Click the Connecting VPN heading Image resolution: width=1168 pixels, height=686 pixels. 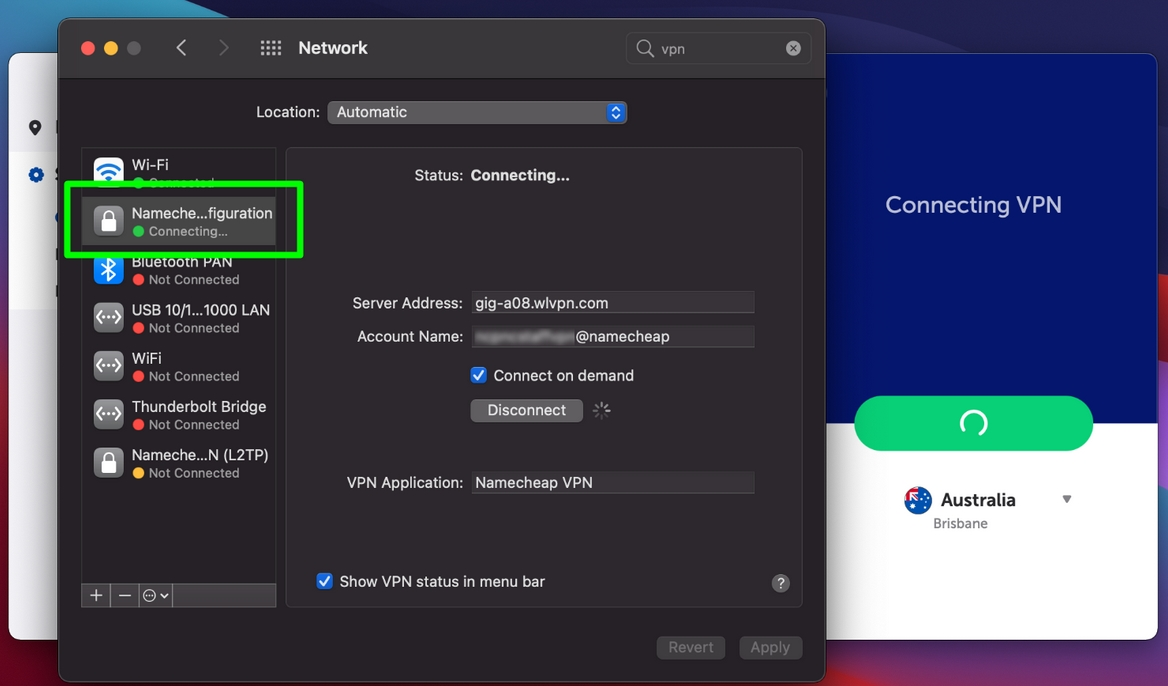click(x=973, y=205)
